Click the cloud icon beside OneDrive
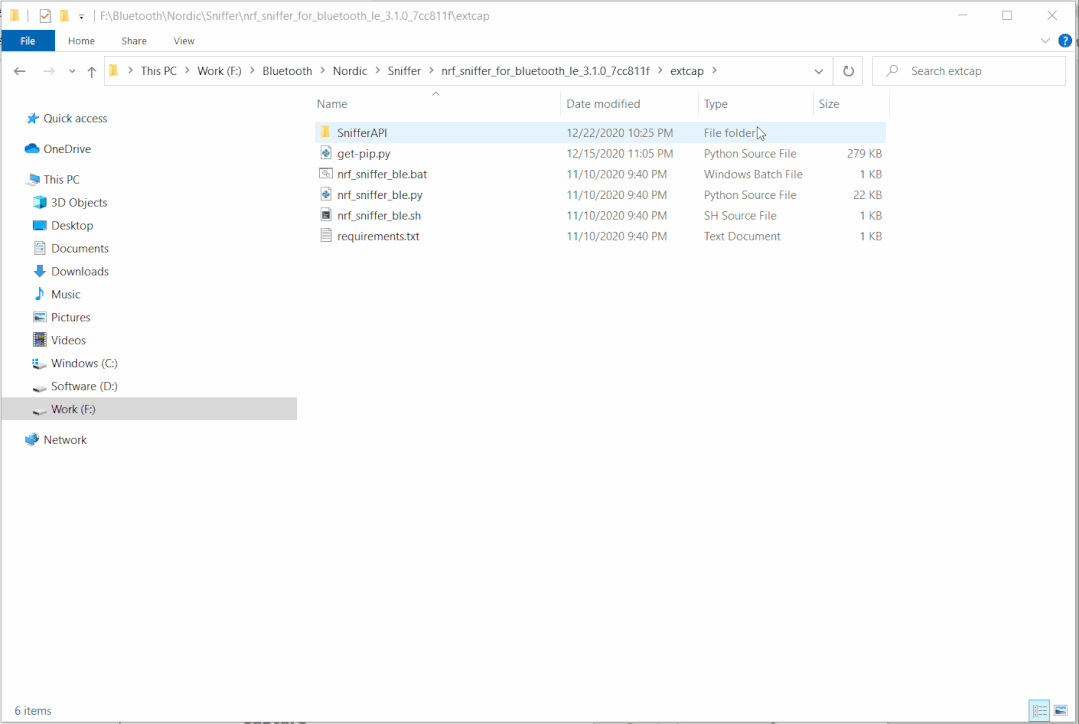The image size is (1079, 724). (32, 148)
